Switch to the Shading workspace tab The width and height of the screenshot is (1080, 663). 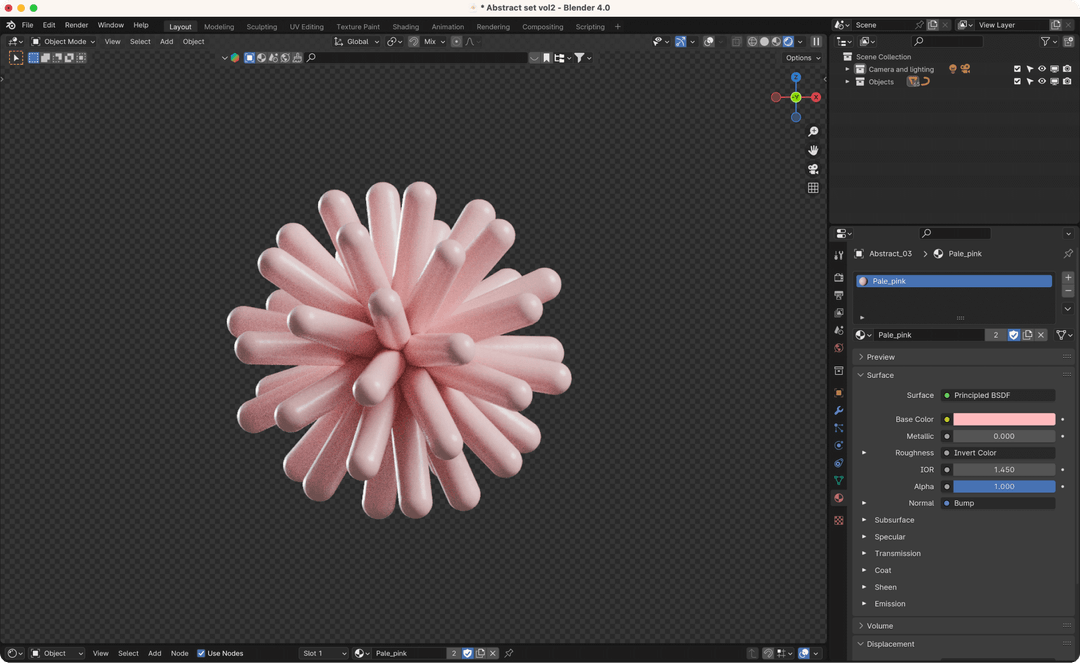point(405,27)
